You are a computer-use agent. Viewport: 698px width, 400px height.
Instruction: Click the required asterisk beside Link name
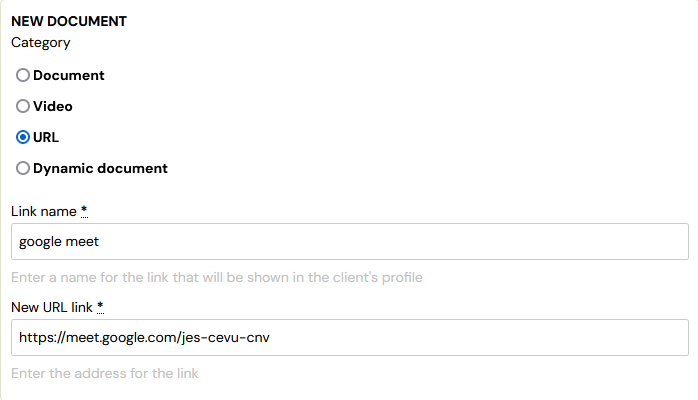tap(84, 210)
